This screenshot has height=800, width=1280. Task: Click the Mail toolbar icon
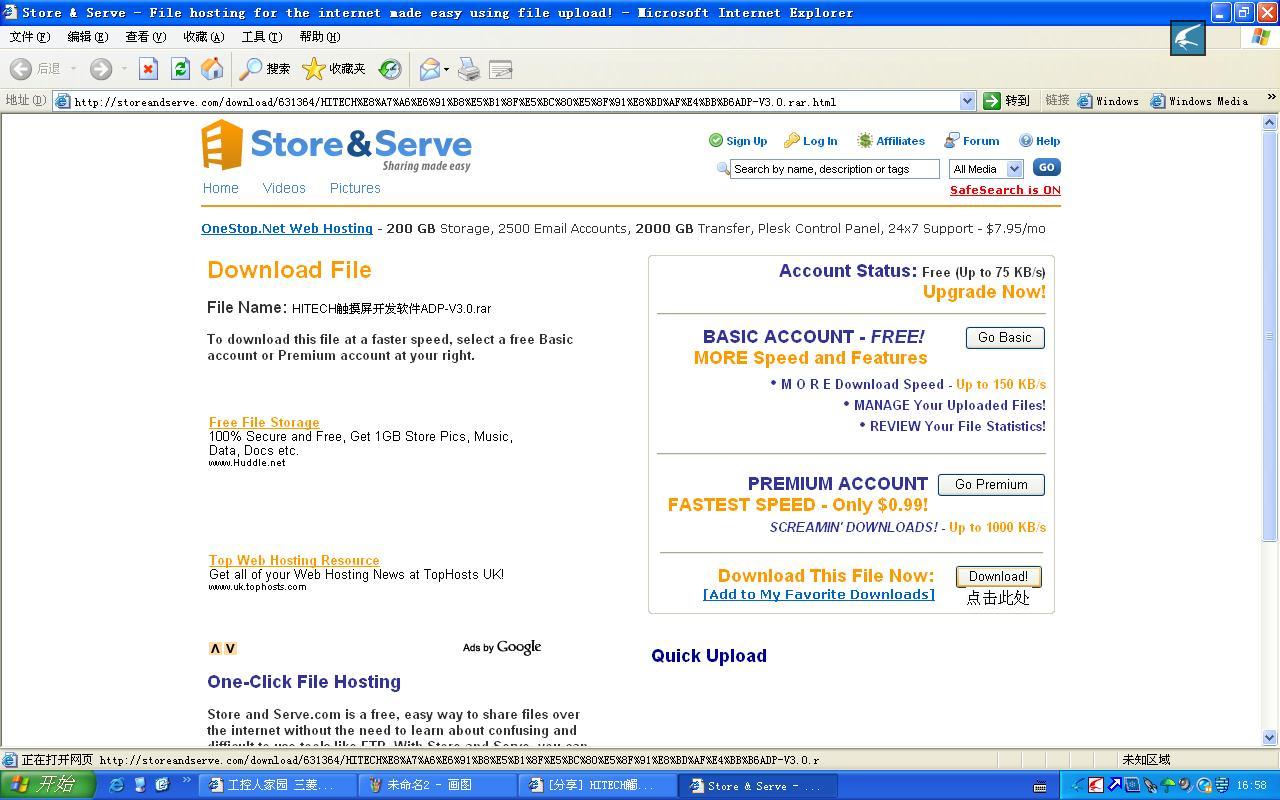429,69
